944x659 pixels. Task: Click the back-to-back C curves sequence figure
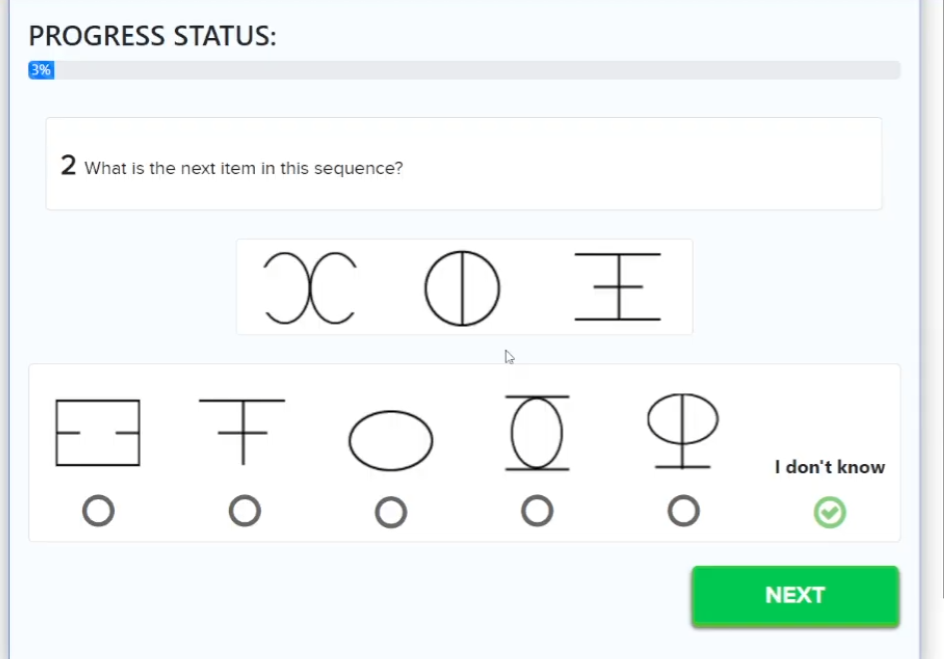coord(310,288)
